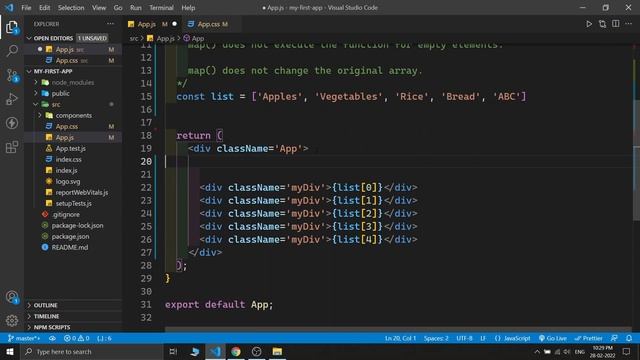Split the editor to the right
This screenshot has width=640, height=360.
[x=616, y=24]
